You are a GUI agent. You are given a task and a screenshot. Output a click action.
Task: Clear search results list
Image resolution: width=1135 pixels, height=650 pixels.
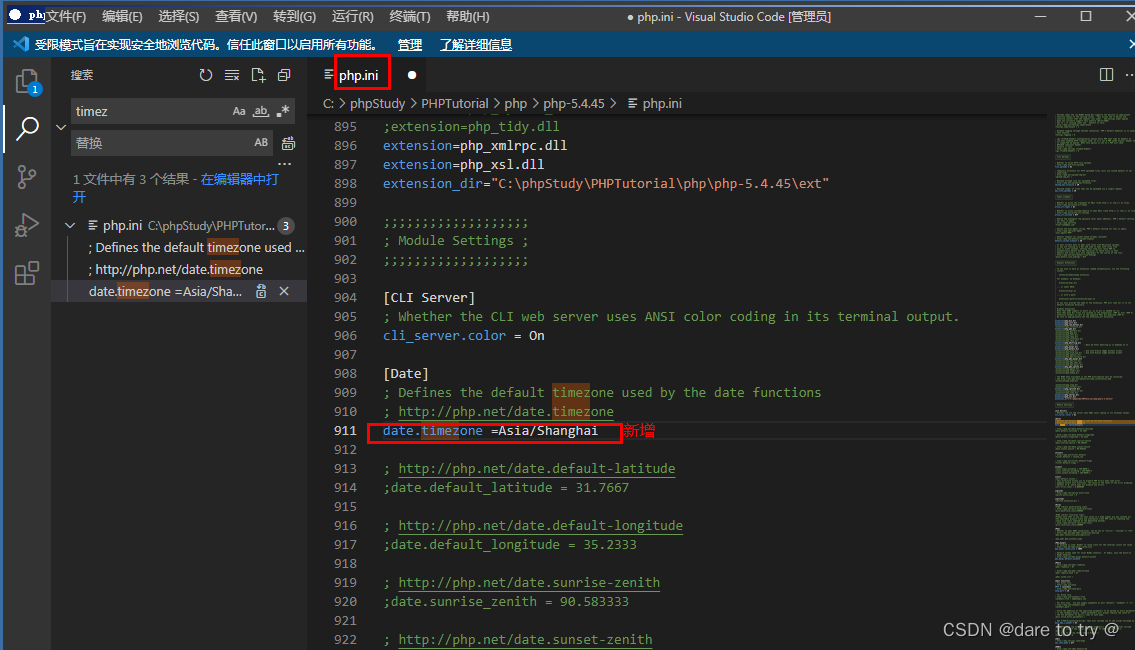[232, 75]
